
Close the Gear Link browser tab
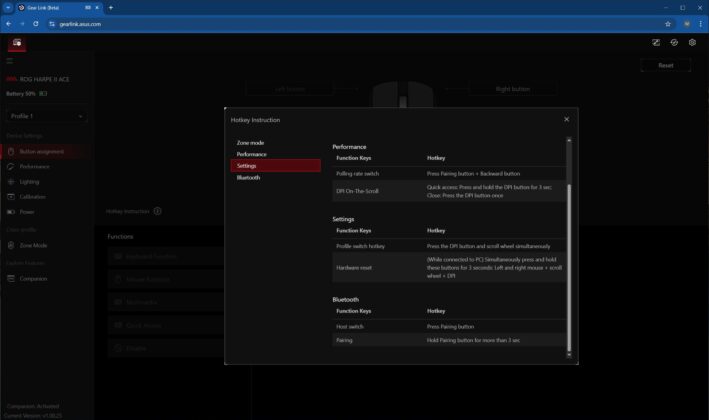pyautogui.click(x=97, y=8)
